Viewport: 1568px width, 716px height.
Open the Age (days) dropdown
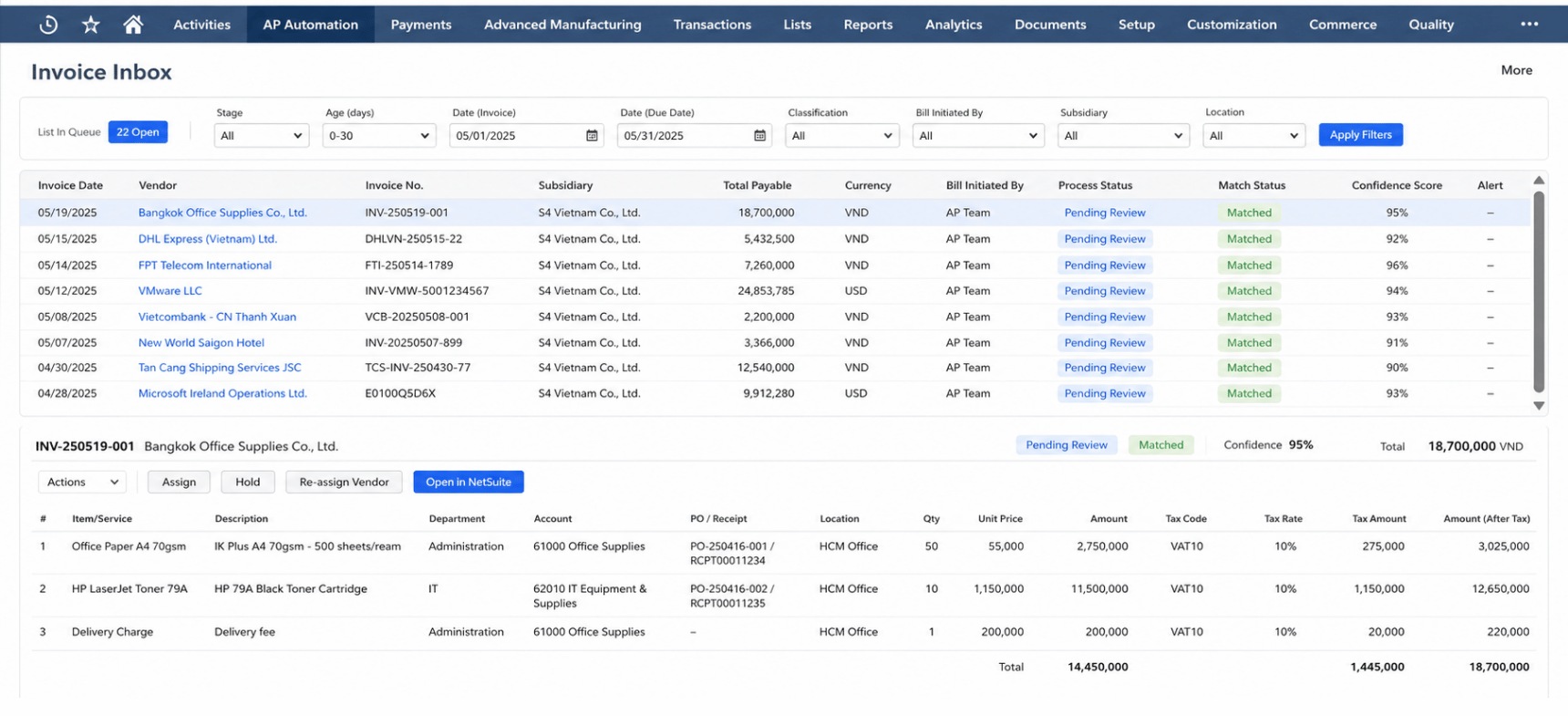click(379, 136)
